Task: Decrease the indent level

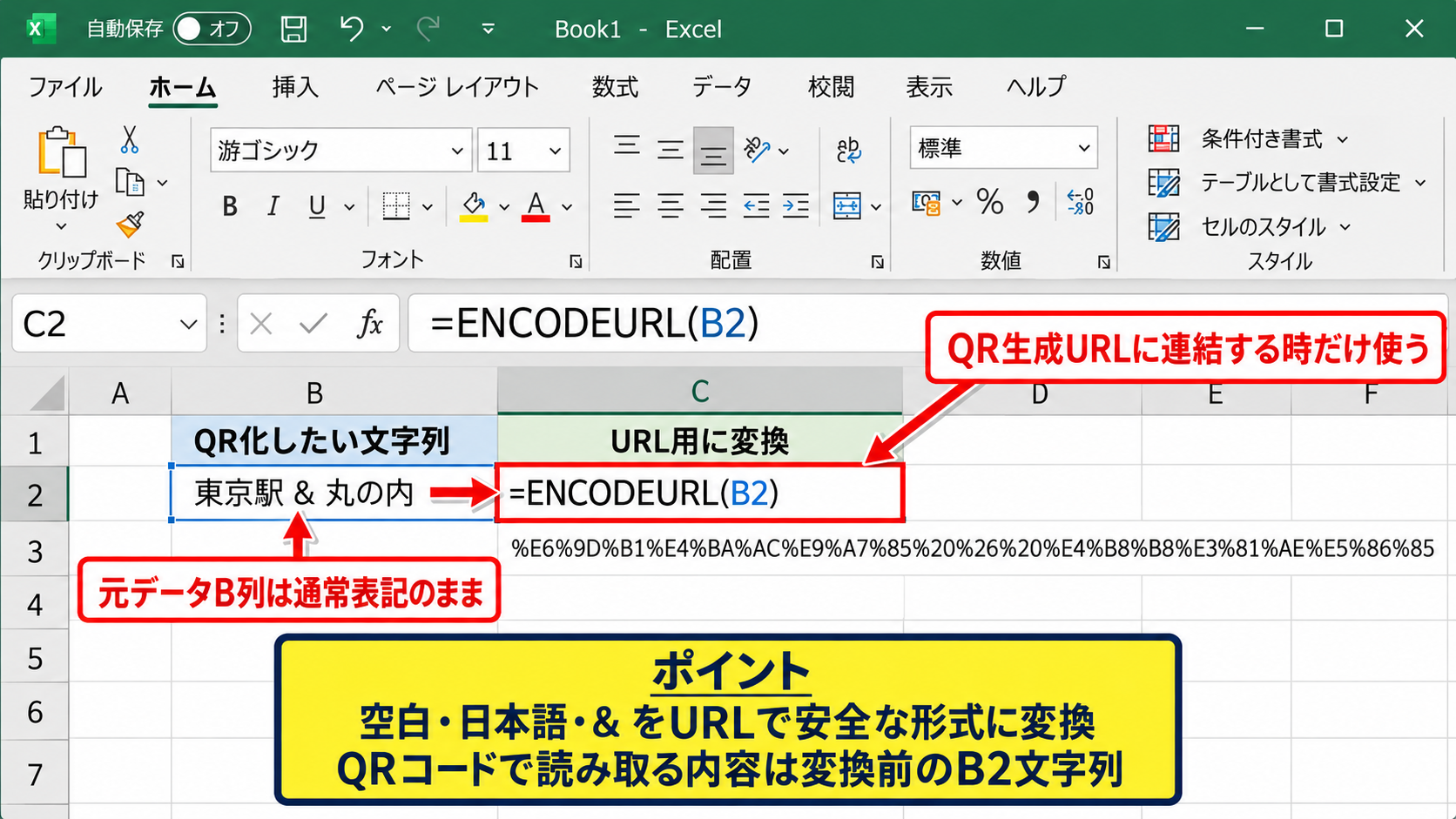Action: (756, 206)
